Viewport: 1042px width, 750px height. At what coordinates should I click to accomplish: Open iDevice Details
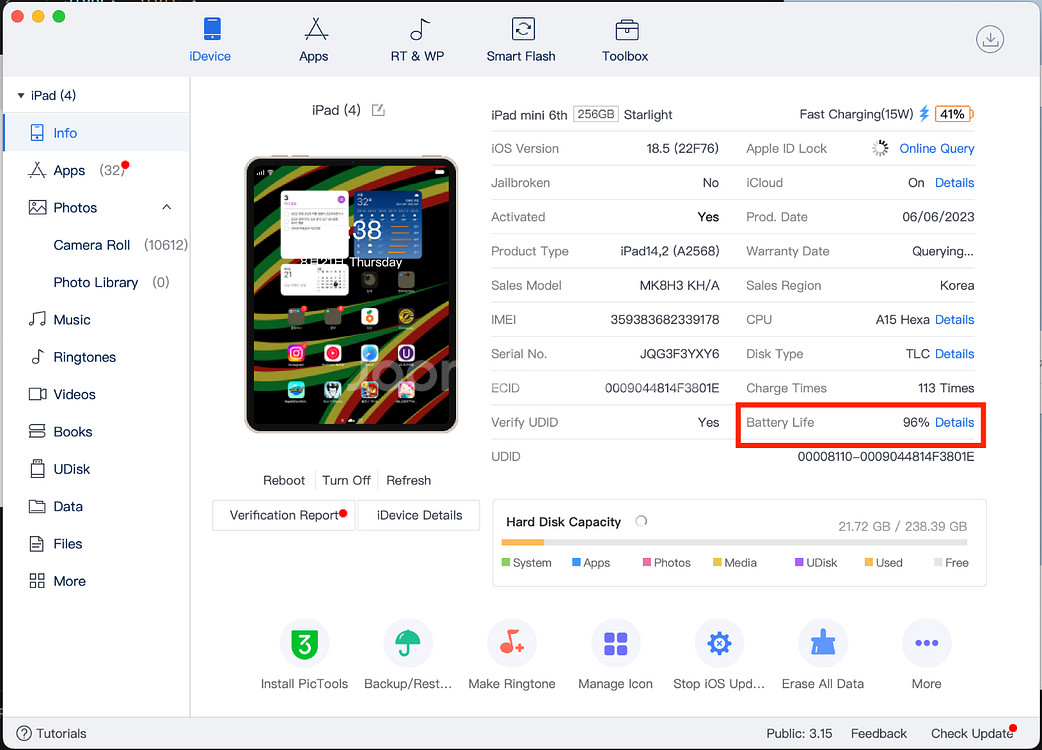pyautogui.click(x=419, y=516)
